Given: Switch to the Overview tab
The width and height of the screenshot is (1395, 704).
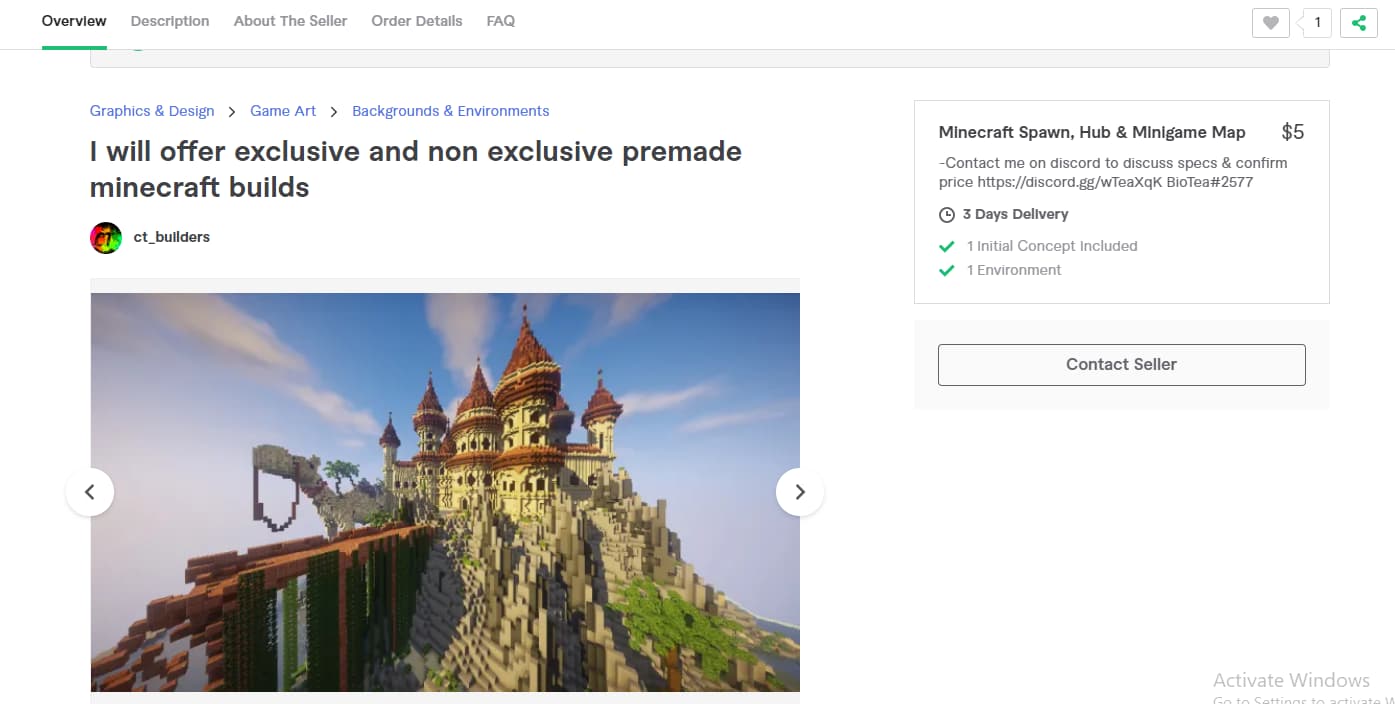Looking at the screenshot, I should coord(74,21).
